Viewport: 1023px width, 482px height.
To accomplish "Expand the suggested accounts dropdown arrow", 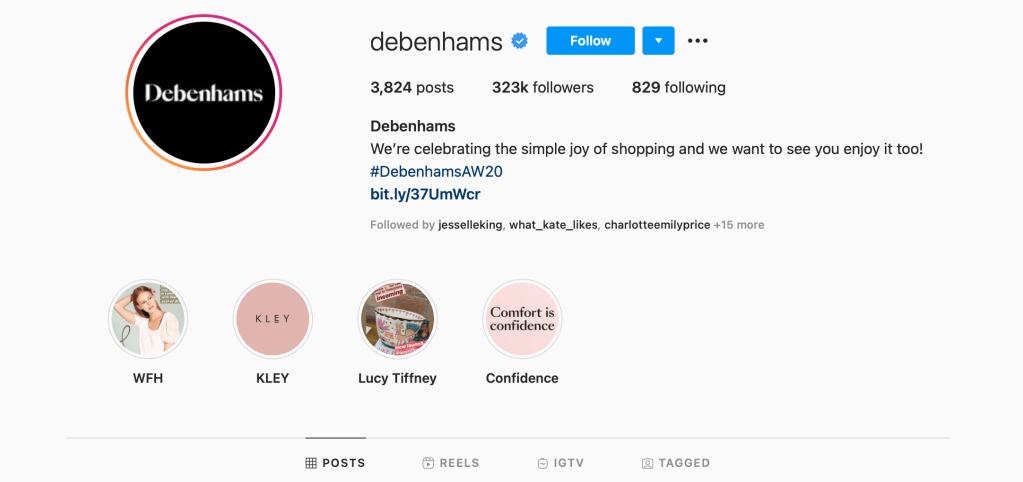I will tap(658, 41).
